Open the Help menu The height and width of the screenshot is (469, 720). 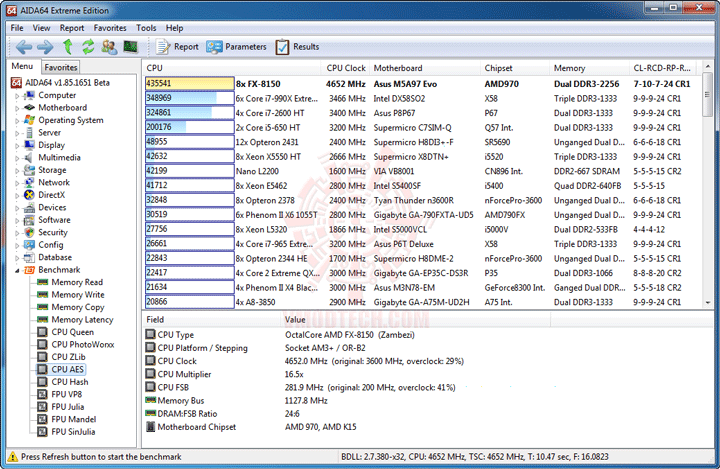click(x=174, y=28)
